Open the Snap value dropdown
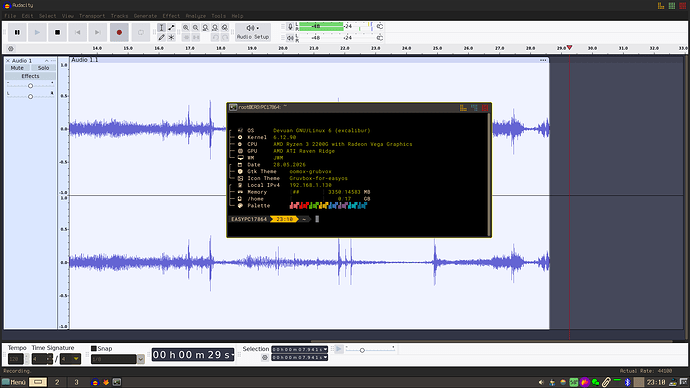The height and width of the screenshot is (388, 690). pos(140,359)
